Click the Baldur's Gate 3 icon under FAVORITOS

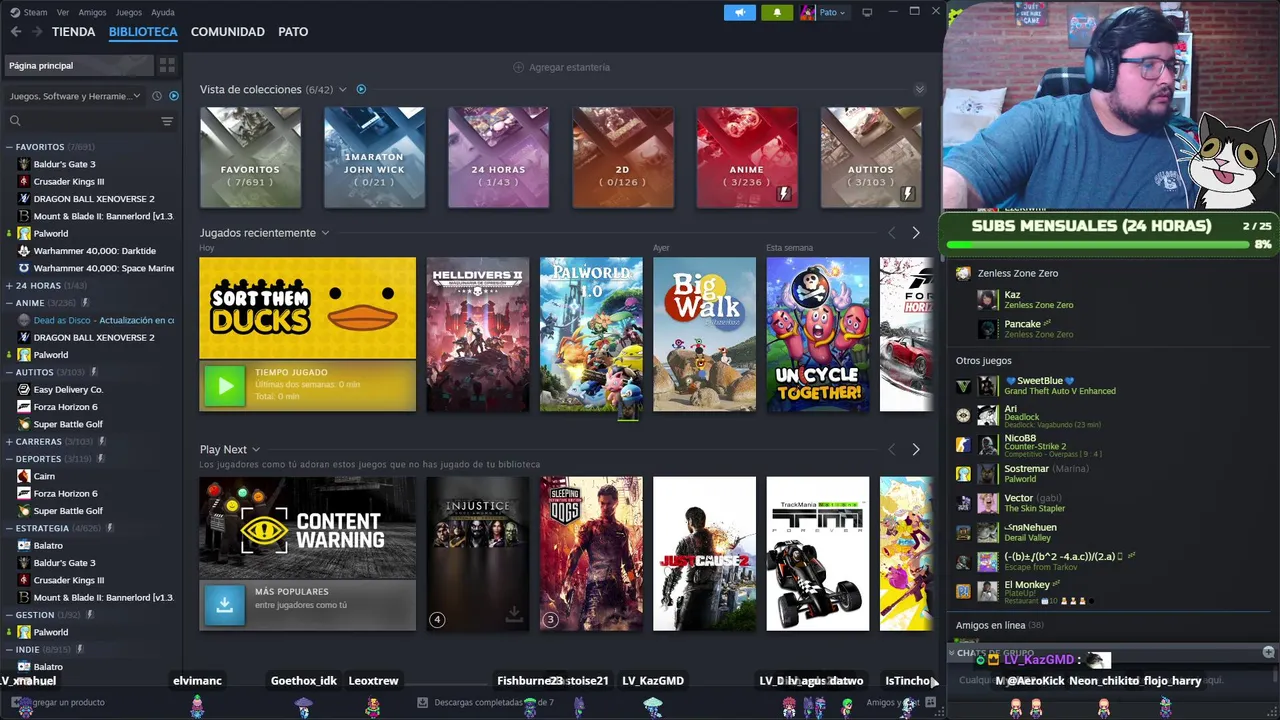coord(24,164)
